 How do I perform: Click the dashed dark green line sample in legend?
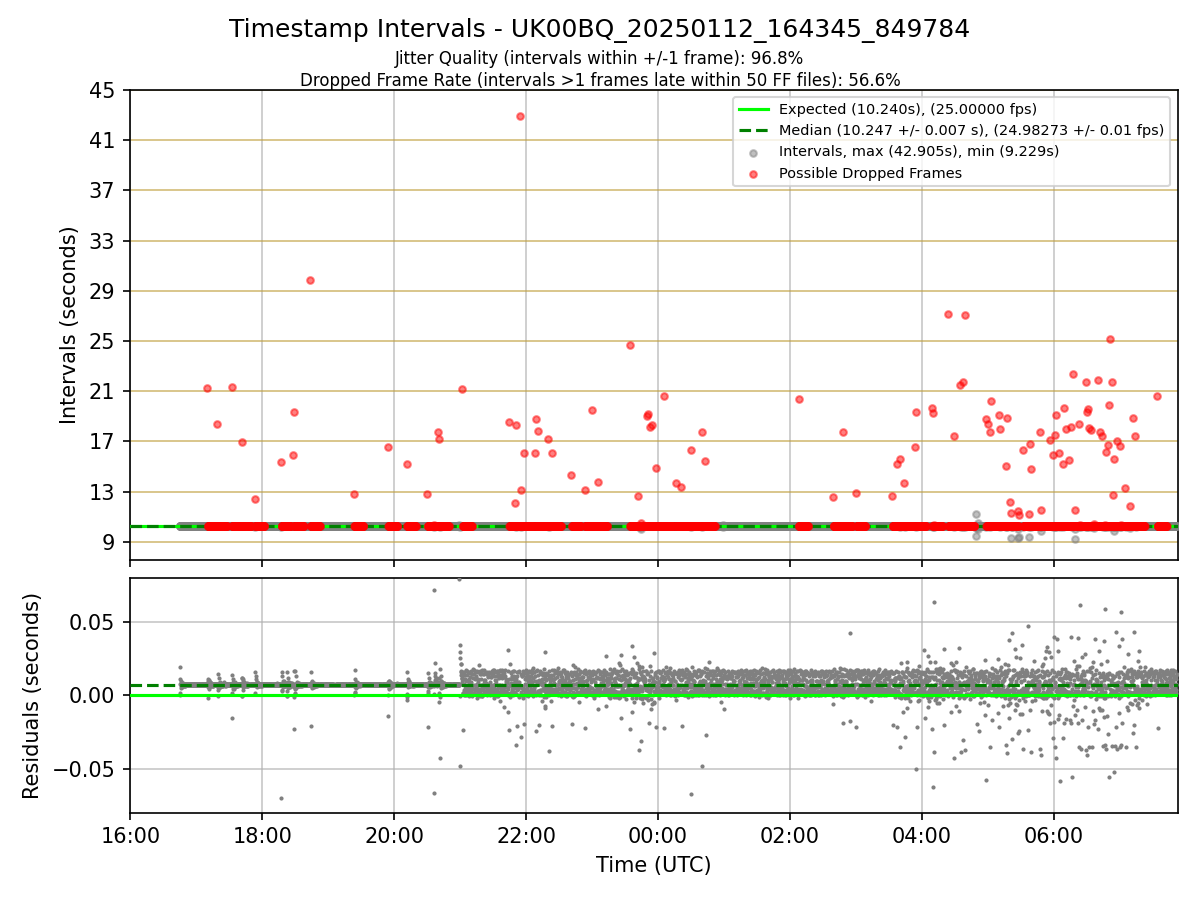pyautogui.click(x=754, y=130)
